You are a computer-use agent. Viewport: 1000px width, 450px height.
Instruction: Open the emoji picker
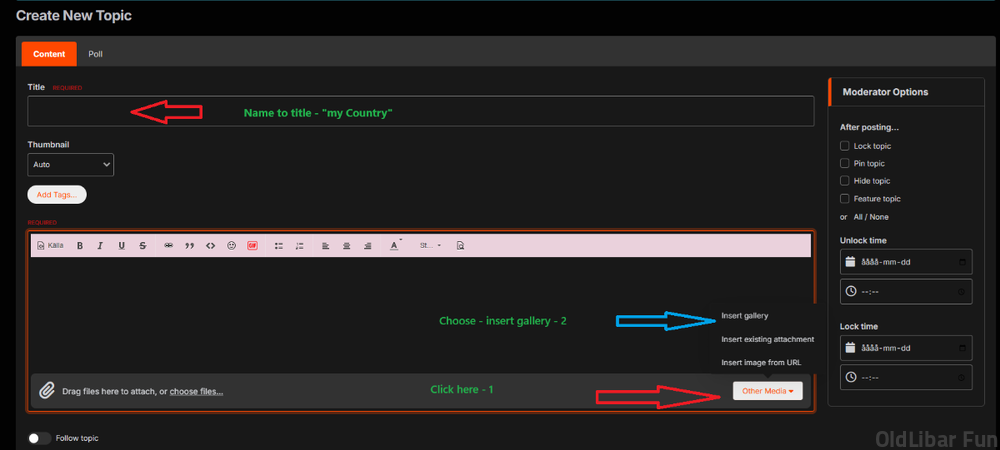pyautogui.click(x=231, y=245)
